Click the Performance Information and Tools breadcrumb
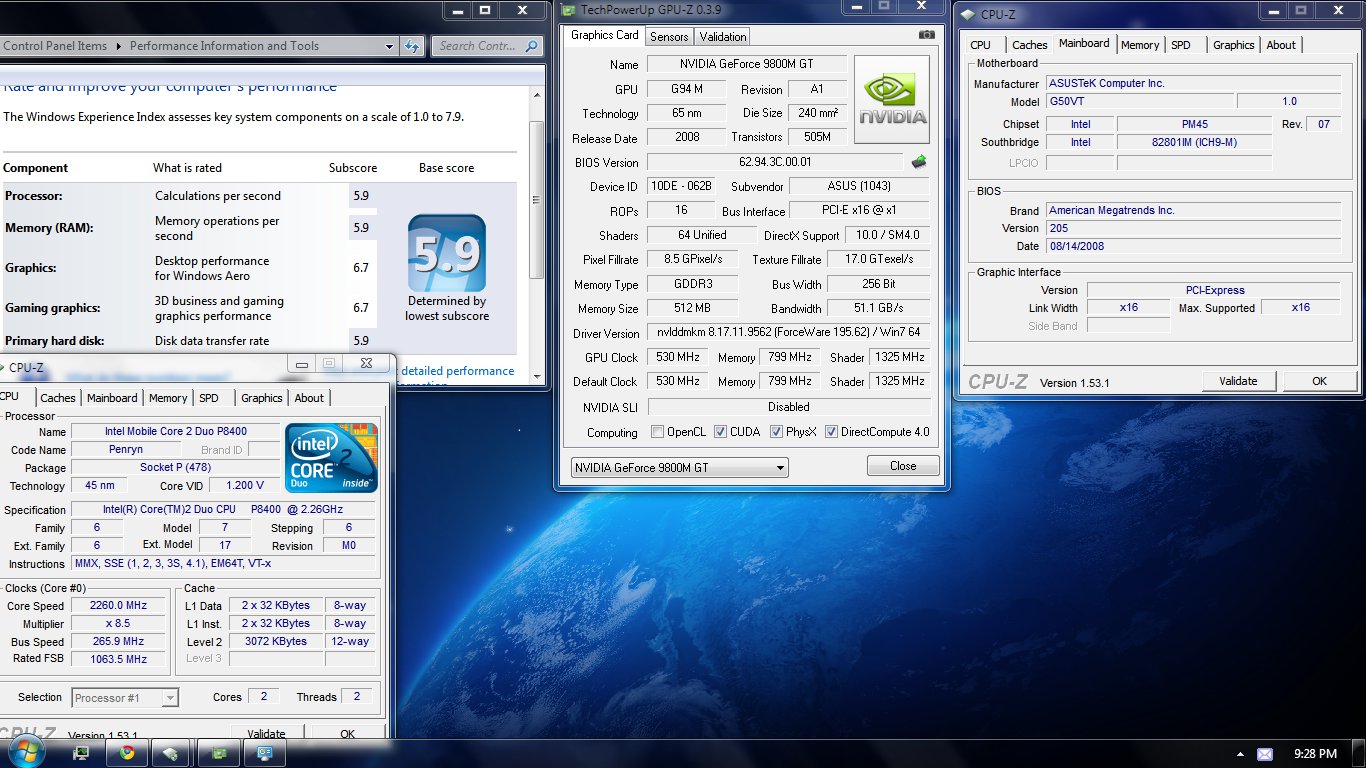 coord(224,46)
